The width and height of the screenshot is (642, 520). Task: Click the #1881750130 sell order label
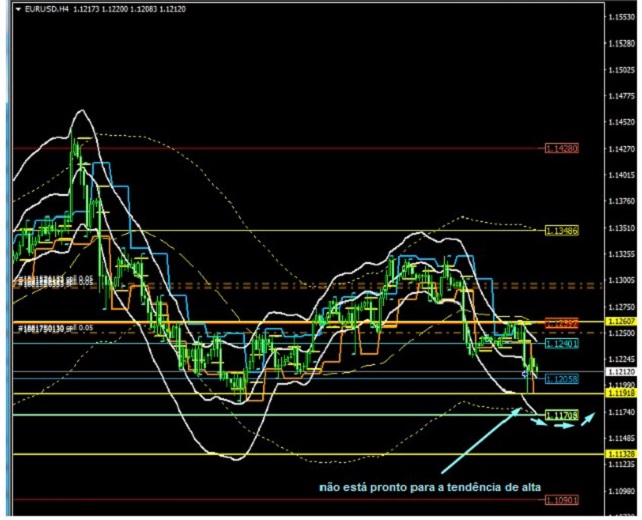point(55,328)
